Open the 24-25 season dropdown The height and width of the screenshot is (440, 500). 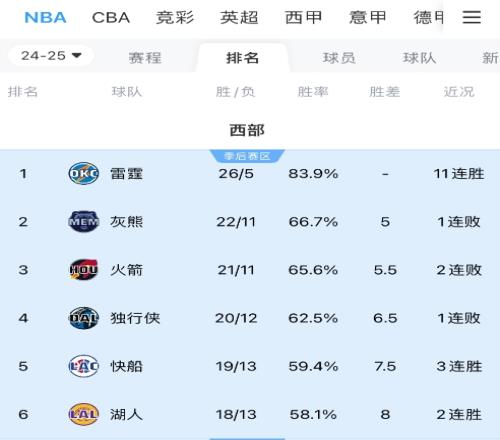tap(51, 56)
